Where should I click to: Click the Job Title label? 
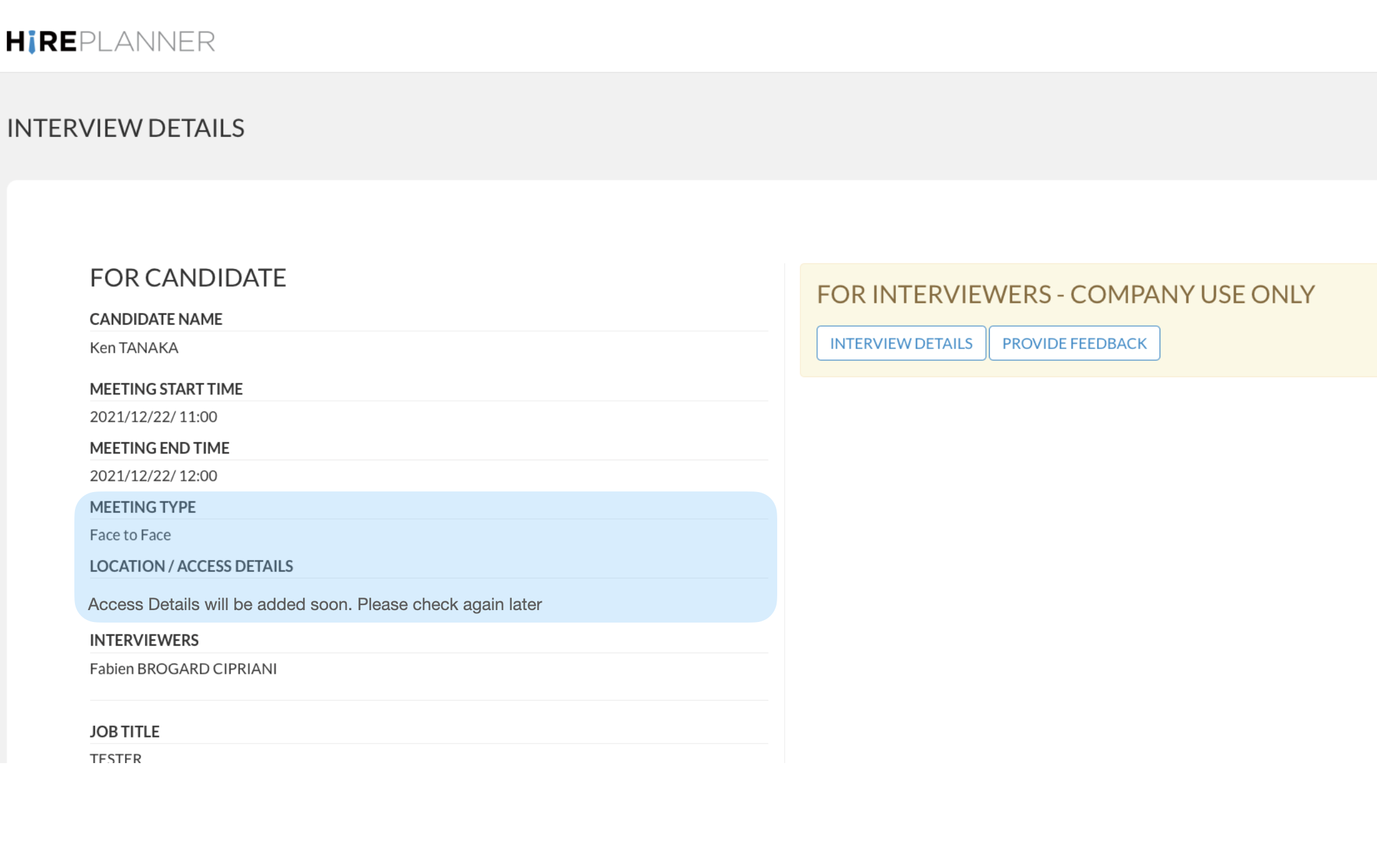point(124,731)
